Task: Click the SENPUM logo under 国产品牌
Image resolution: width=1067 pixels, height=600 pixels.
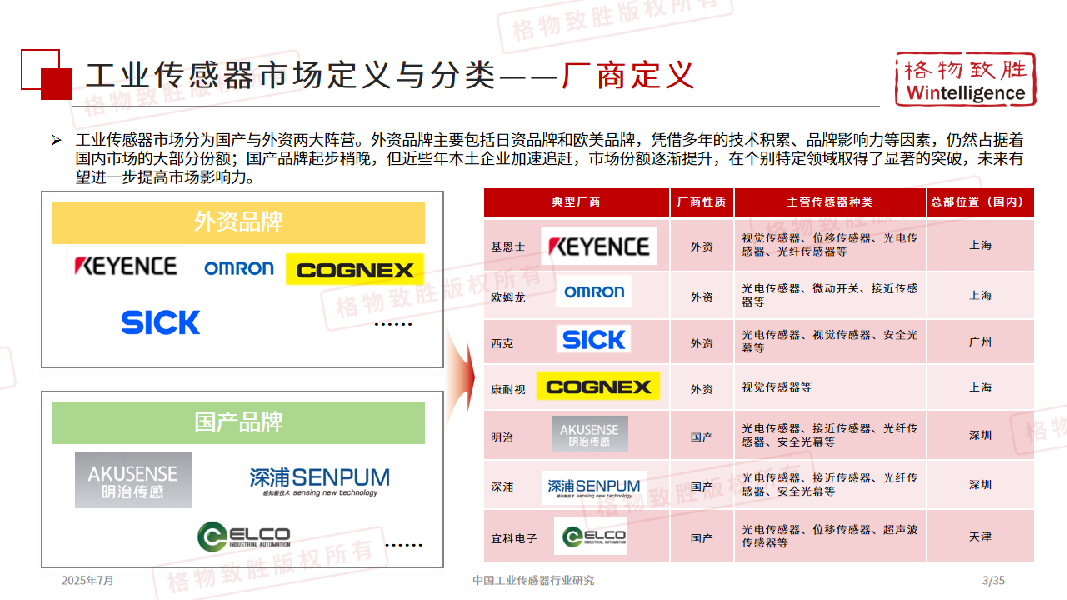Action: (x=319, y=482)
